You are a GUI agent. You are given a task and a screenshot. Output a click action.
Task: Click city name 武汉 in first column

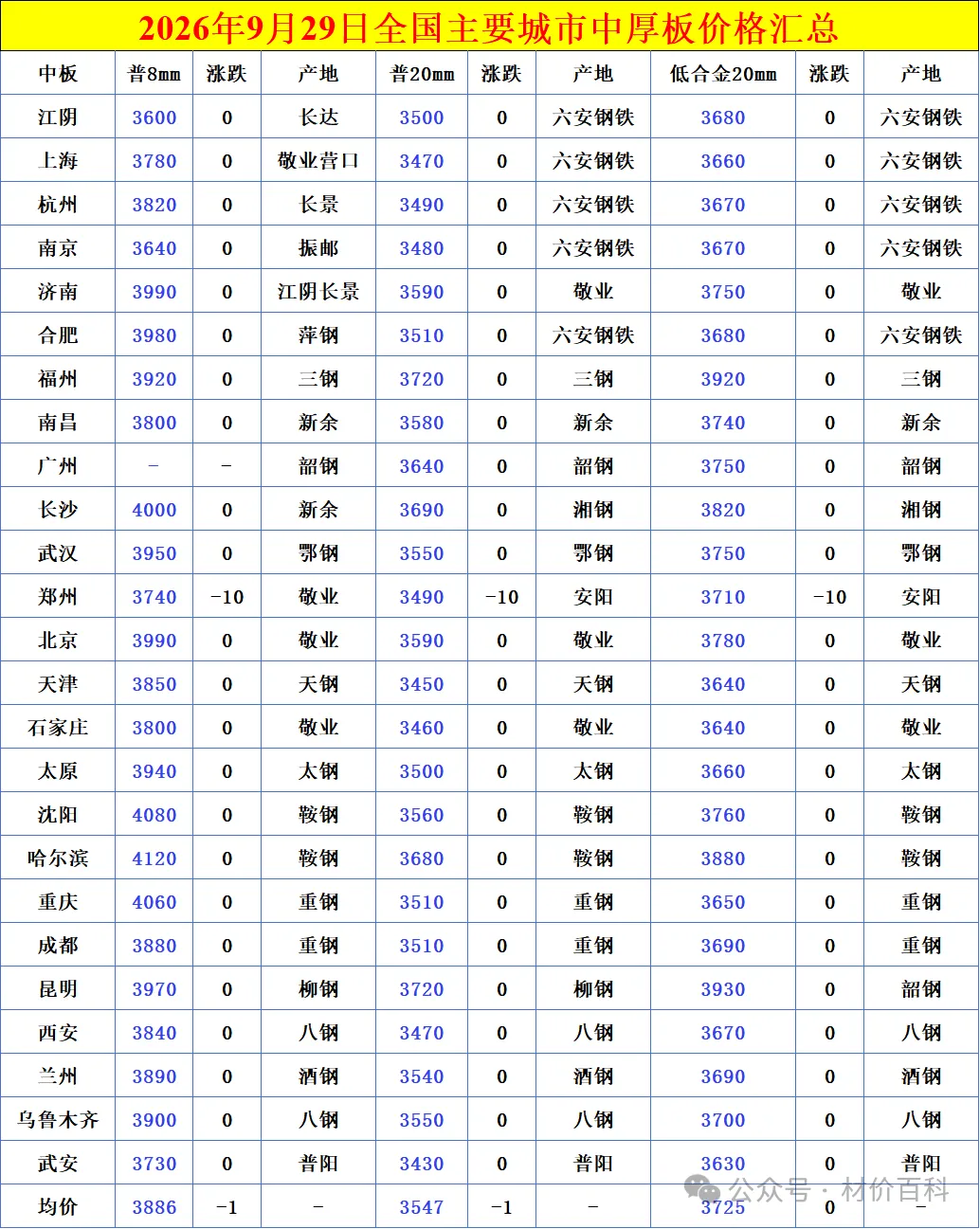click(x=58, y=553)
